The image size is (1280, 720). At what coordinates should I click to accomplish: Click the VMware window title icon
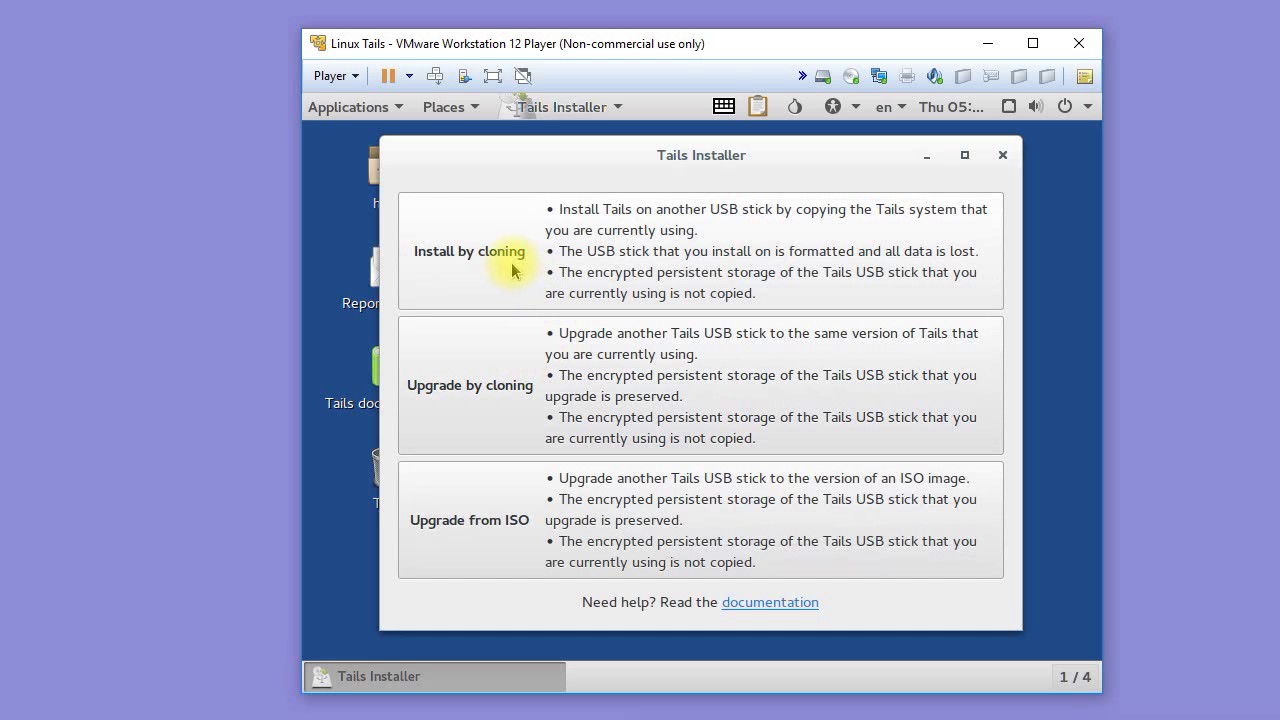click(x=318, y=43)
